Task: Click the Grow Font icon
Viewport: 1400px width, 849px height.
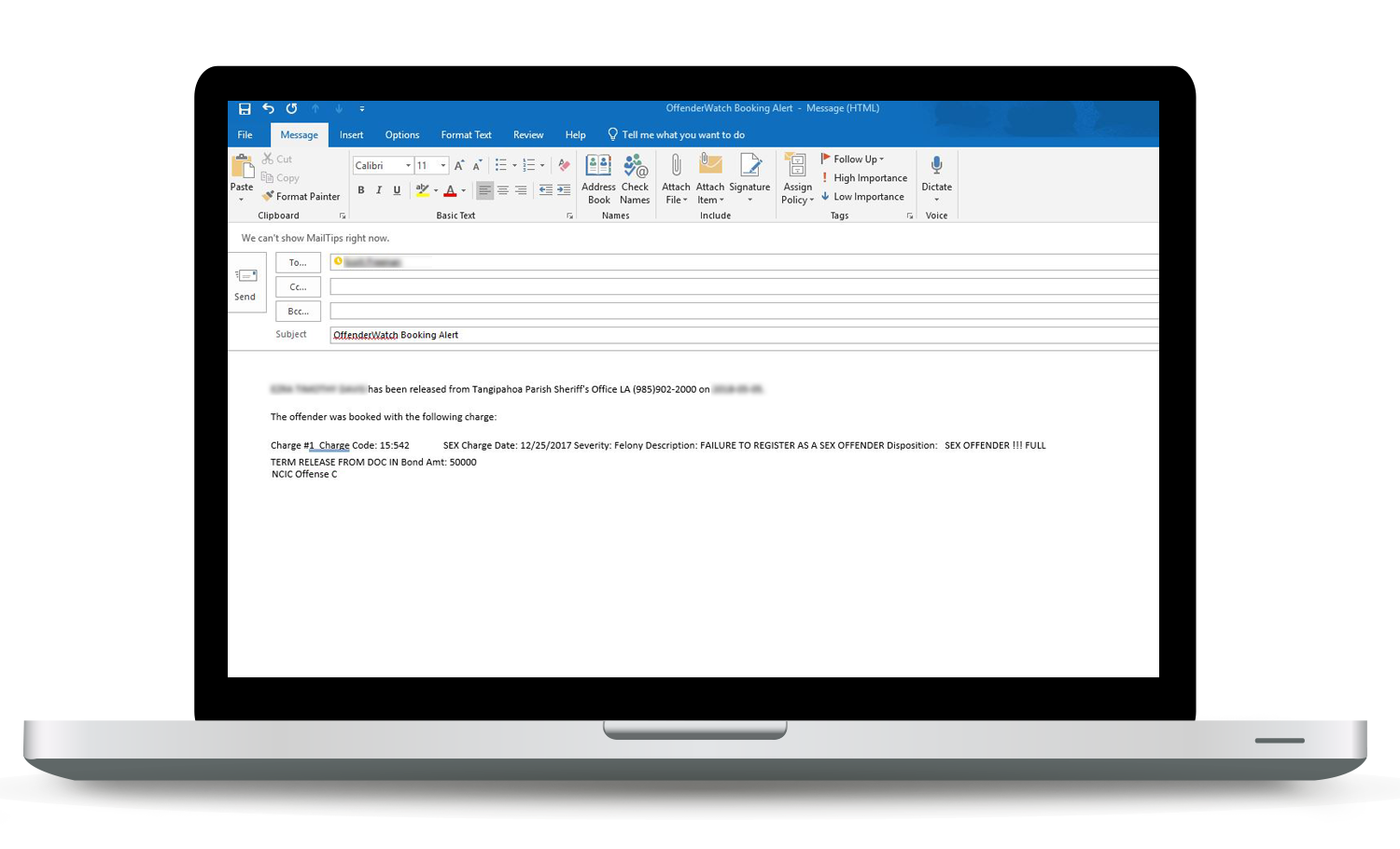Action: click(x=459, y=166)
